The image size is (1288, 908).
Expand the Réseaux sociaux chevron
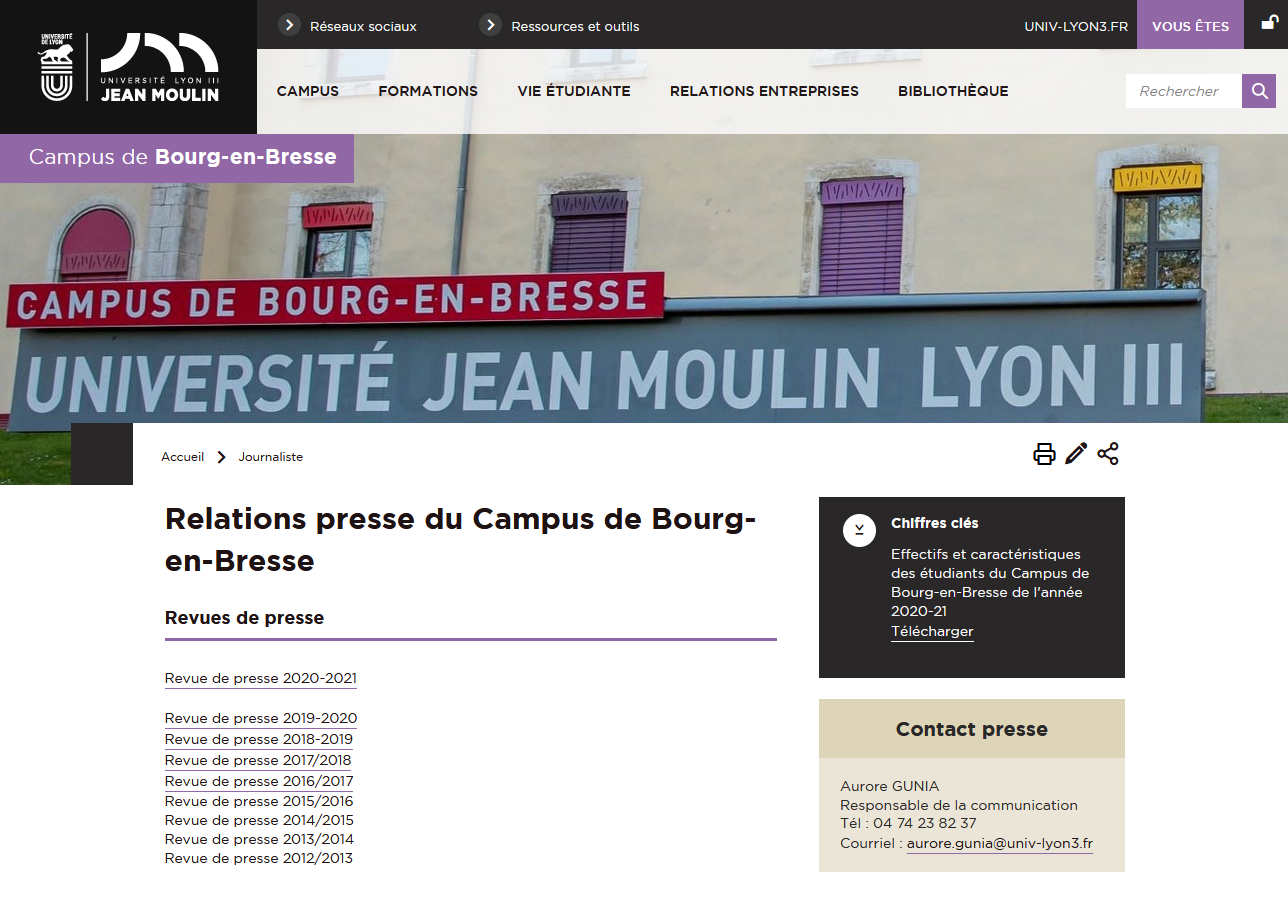point(289,25)
